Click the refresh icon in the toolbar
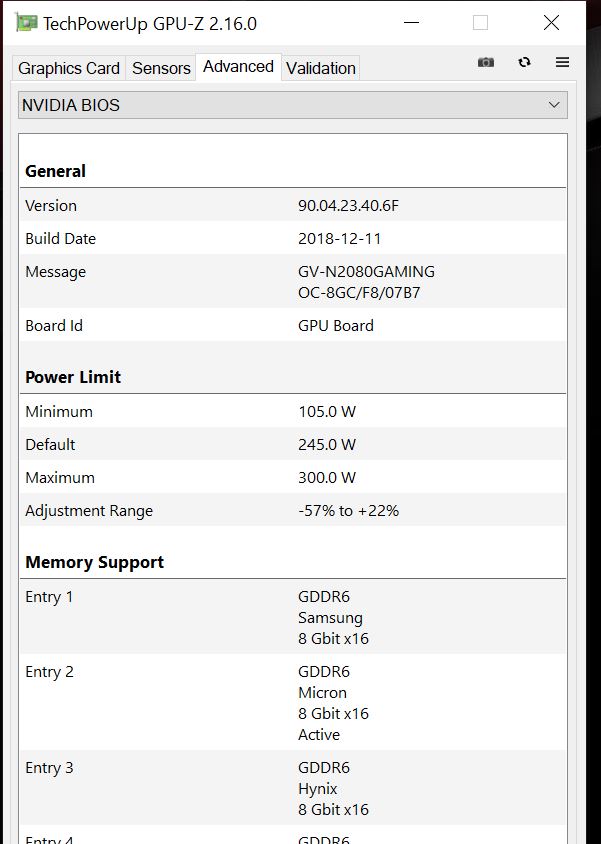 [x=524, y=62]
